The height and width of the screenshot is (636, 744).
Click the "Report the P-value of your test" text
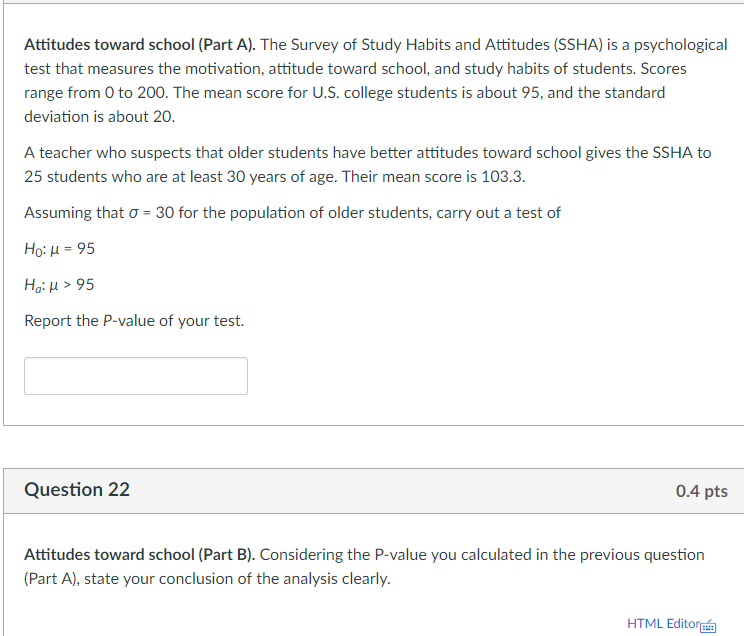[134, 321]
